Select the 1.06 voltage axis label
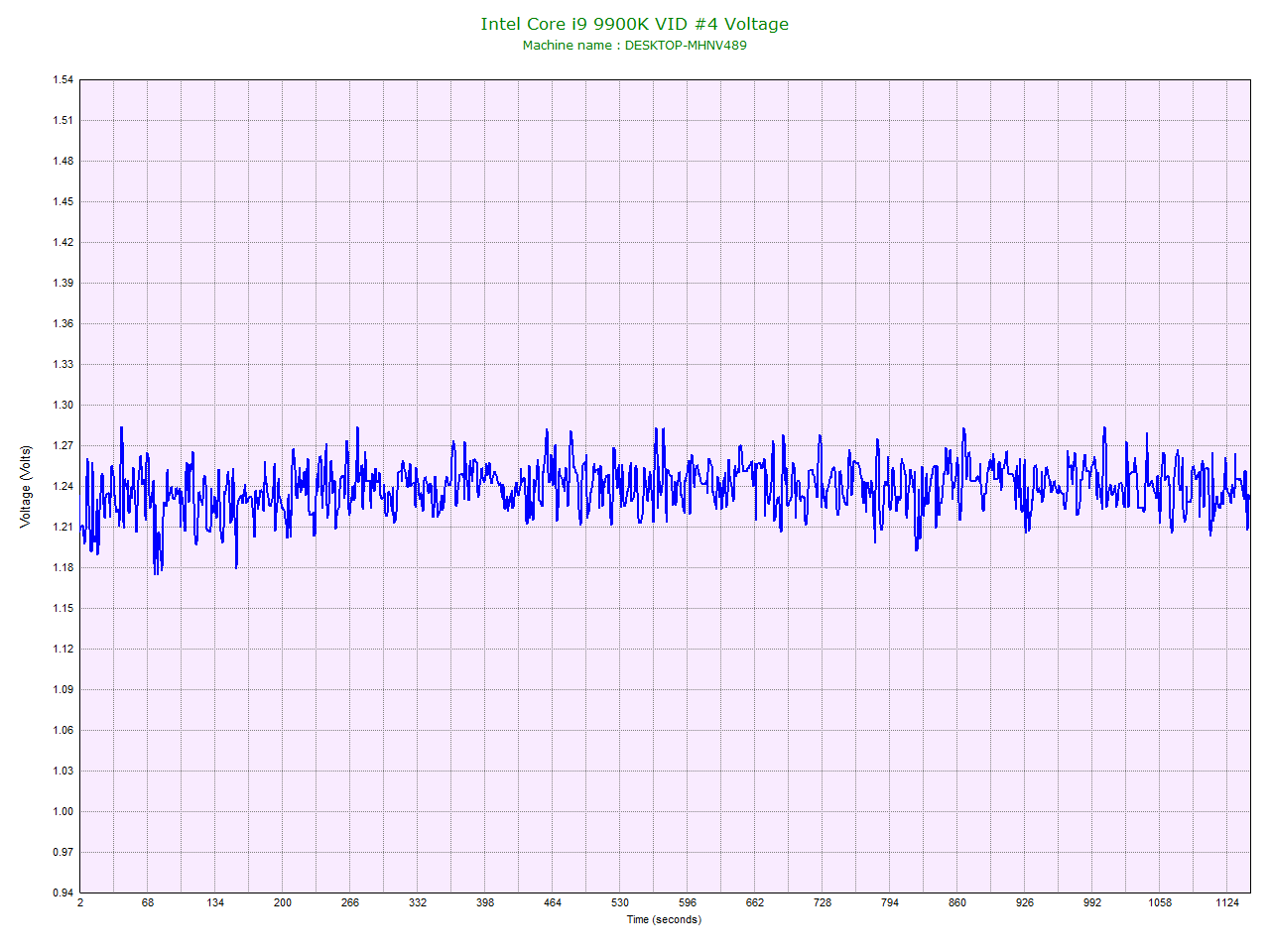The image size is (1270, 952). 63,731
